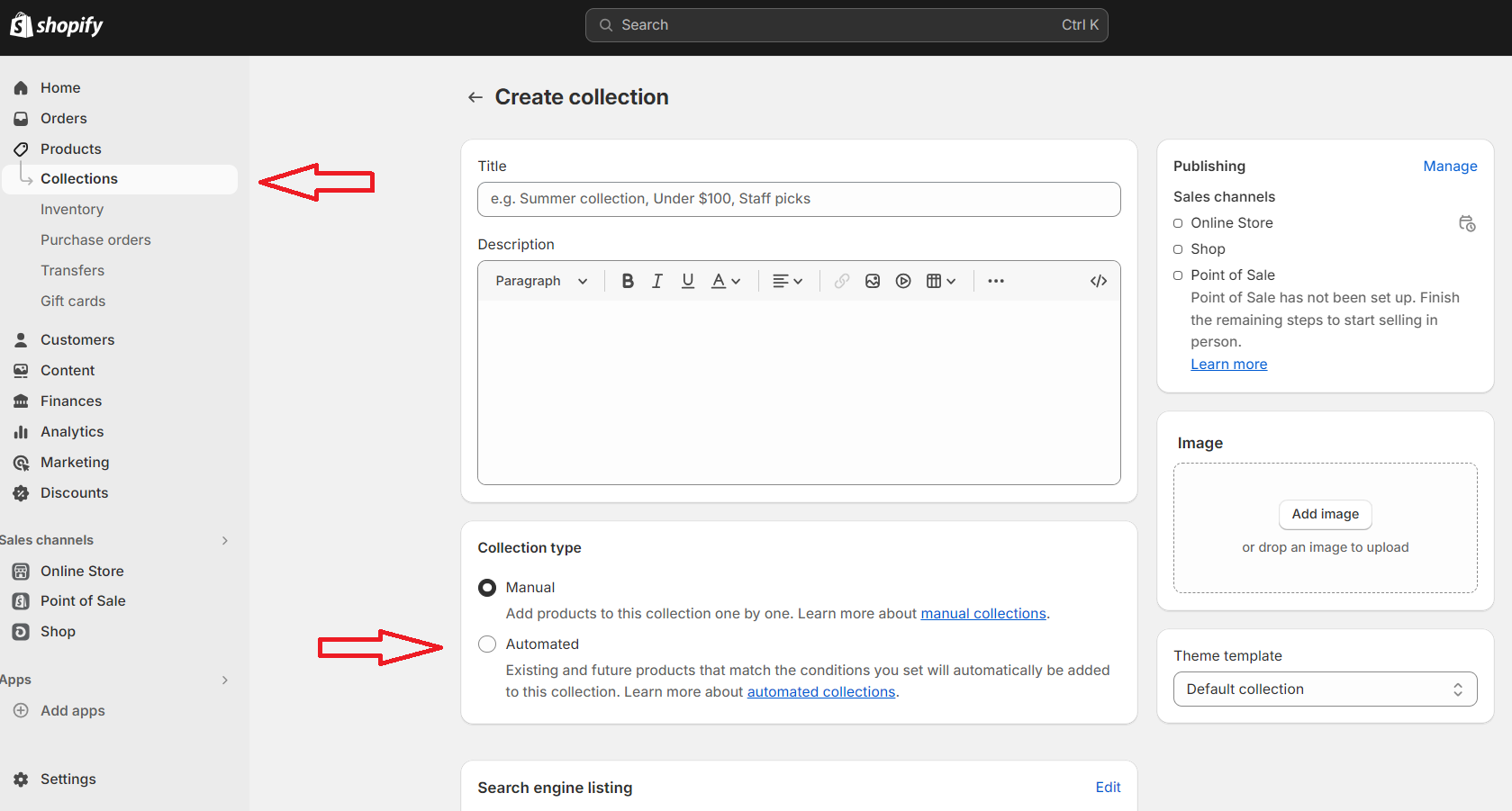Open the Paragraph style dropdown
The image size is (1512, 811).
(541, 281)
